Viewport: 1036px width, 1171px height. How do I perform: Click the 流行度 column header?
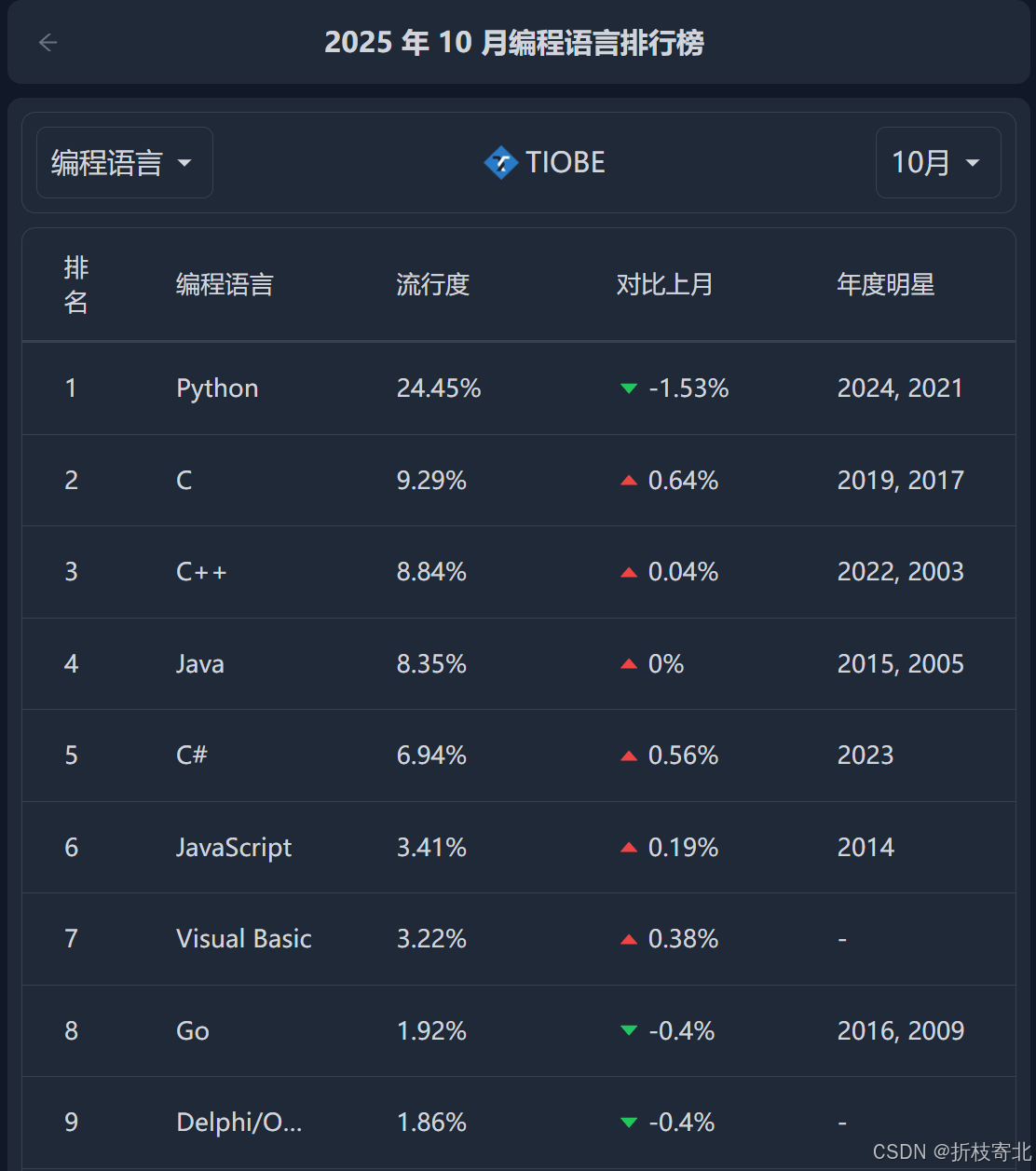(x=433, y=285)
